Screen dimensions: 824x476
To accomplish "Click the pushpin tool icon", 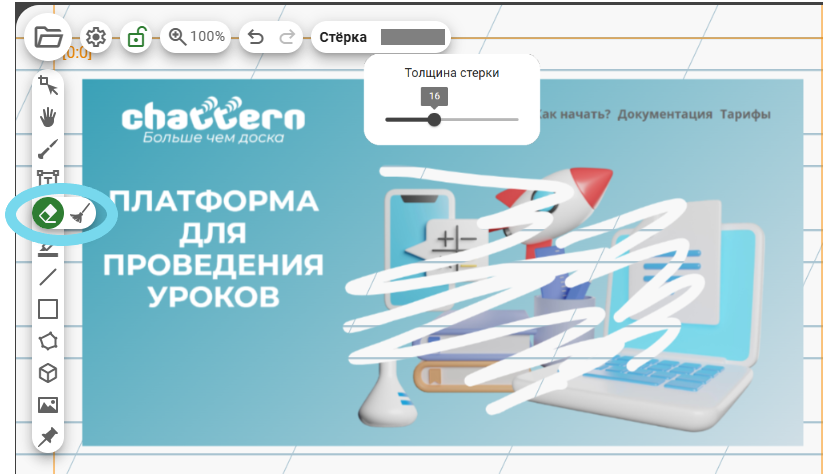I will 47,437.
